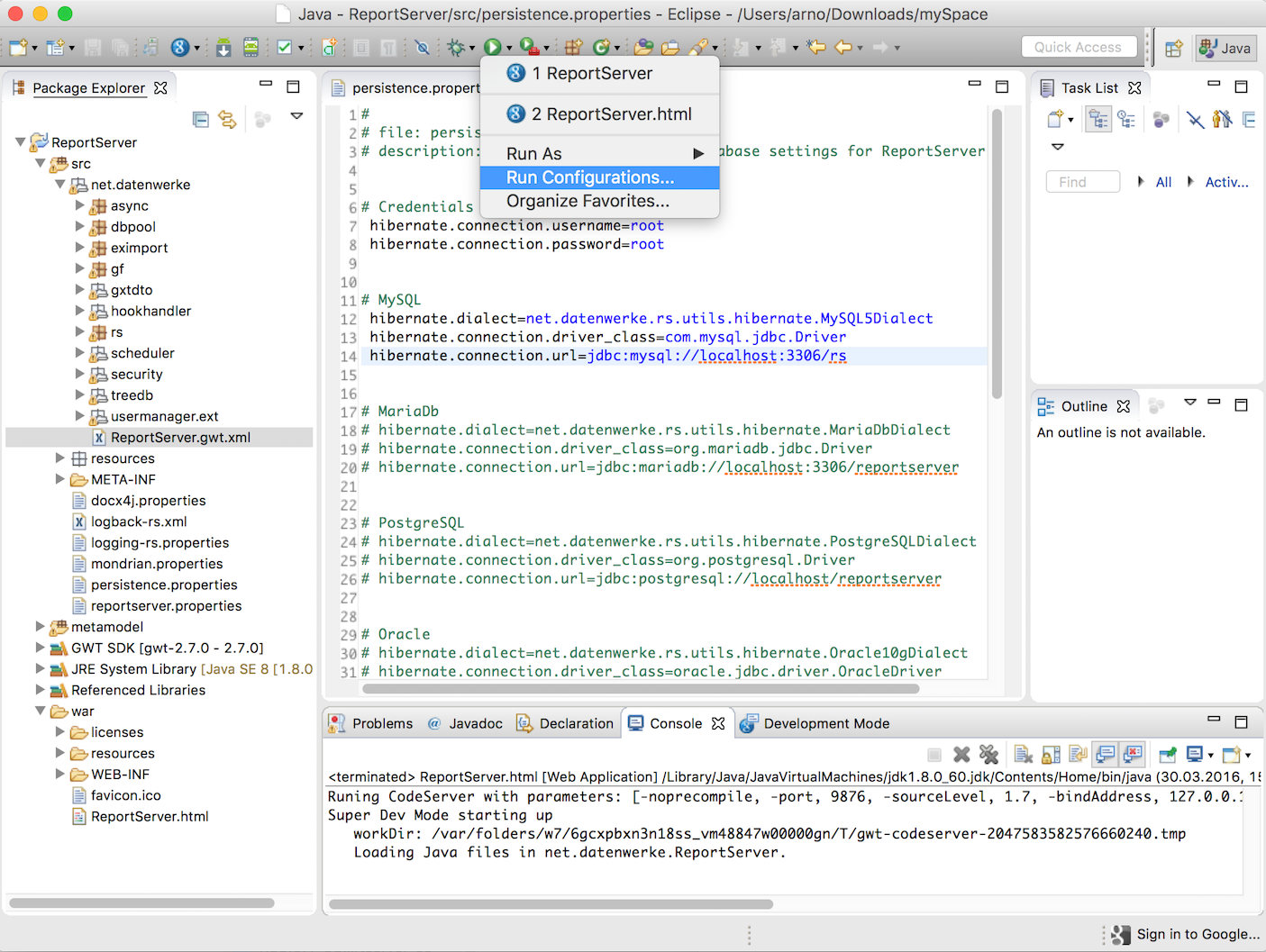The width and height of the screenshot is (1266, 952).
Task: Collapse the net.datenwerke package tree node
Action: click(60, 185)
